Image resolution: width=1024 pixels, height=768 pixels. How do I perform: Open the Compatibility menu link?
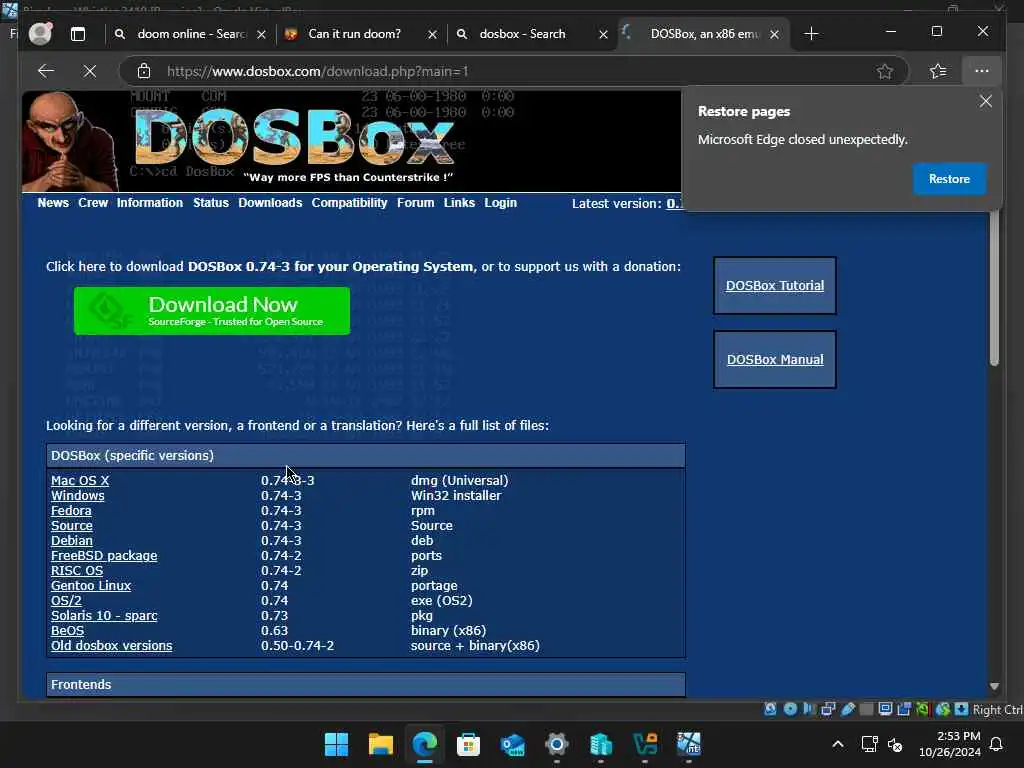click(349, 203)
